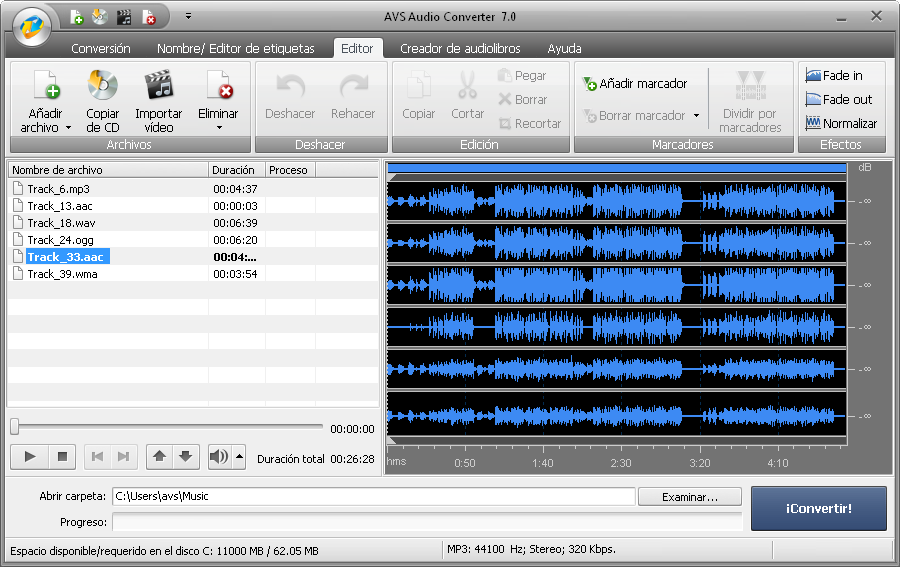The image size is (901, 568).
Task: Switch to the Conversión tab
Action: 101,48
